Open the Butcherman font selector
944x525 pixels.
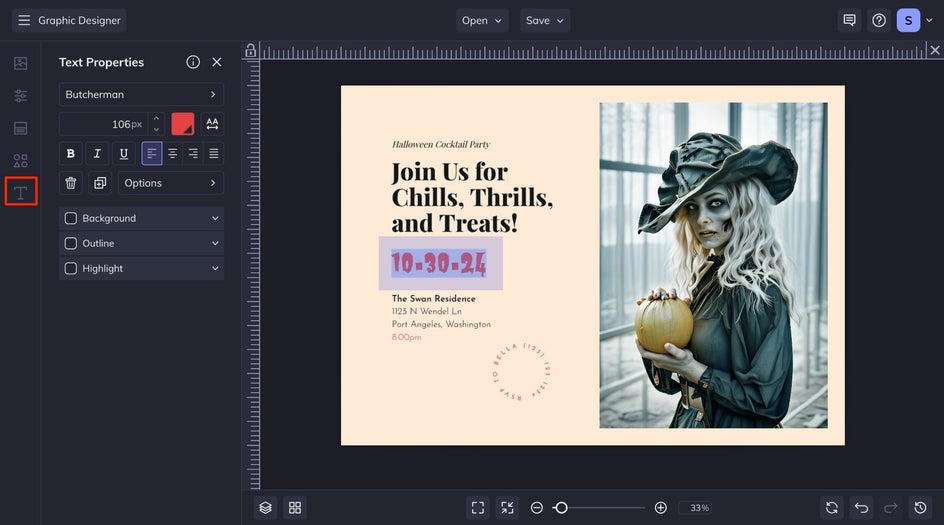tap(141, 95)
